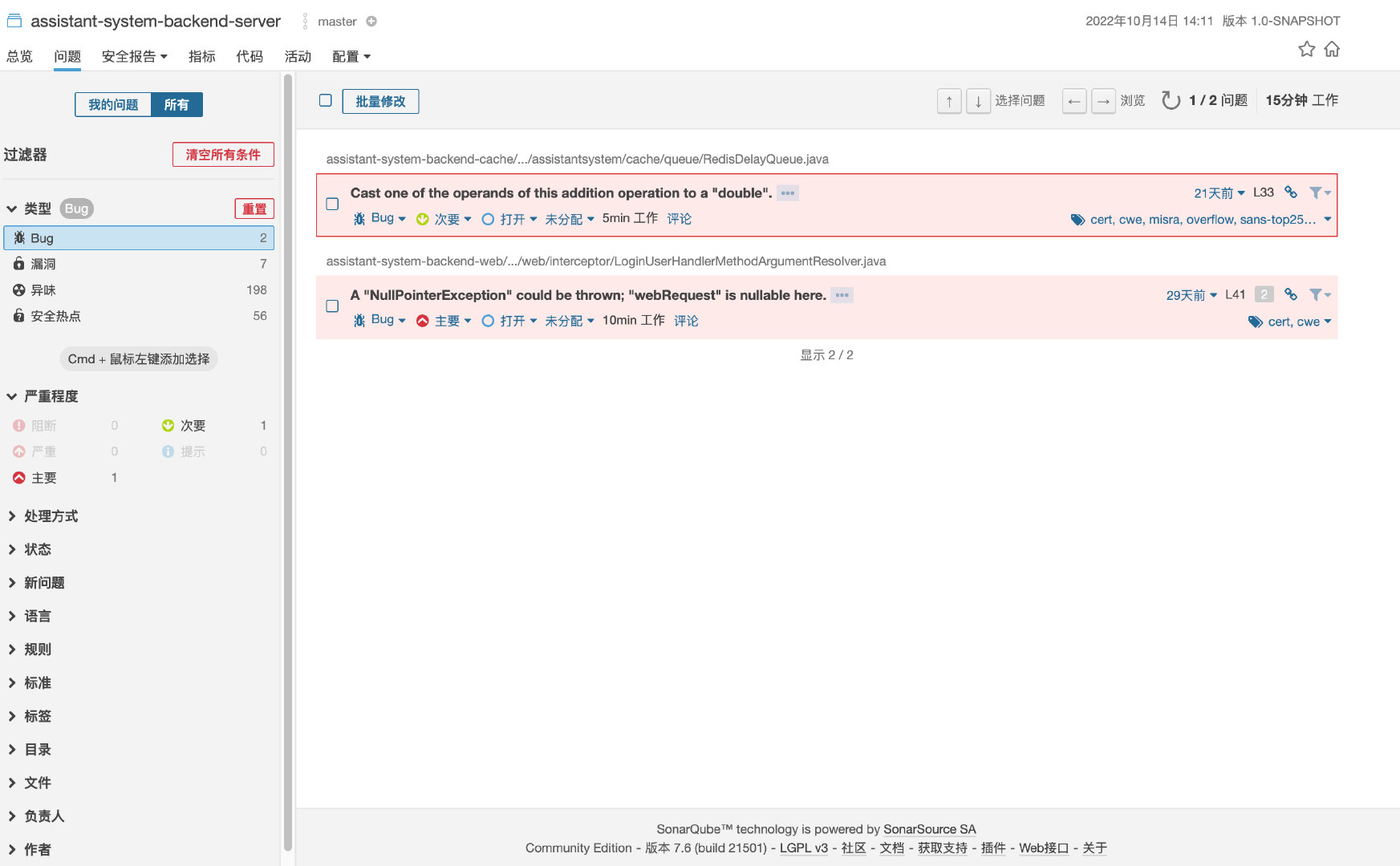Click the sidebar vertical scrollbar
The image size is (1400, 866).
tap(288, 461)
